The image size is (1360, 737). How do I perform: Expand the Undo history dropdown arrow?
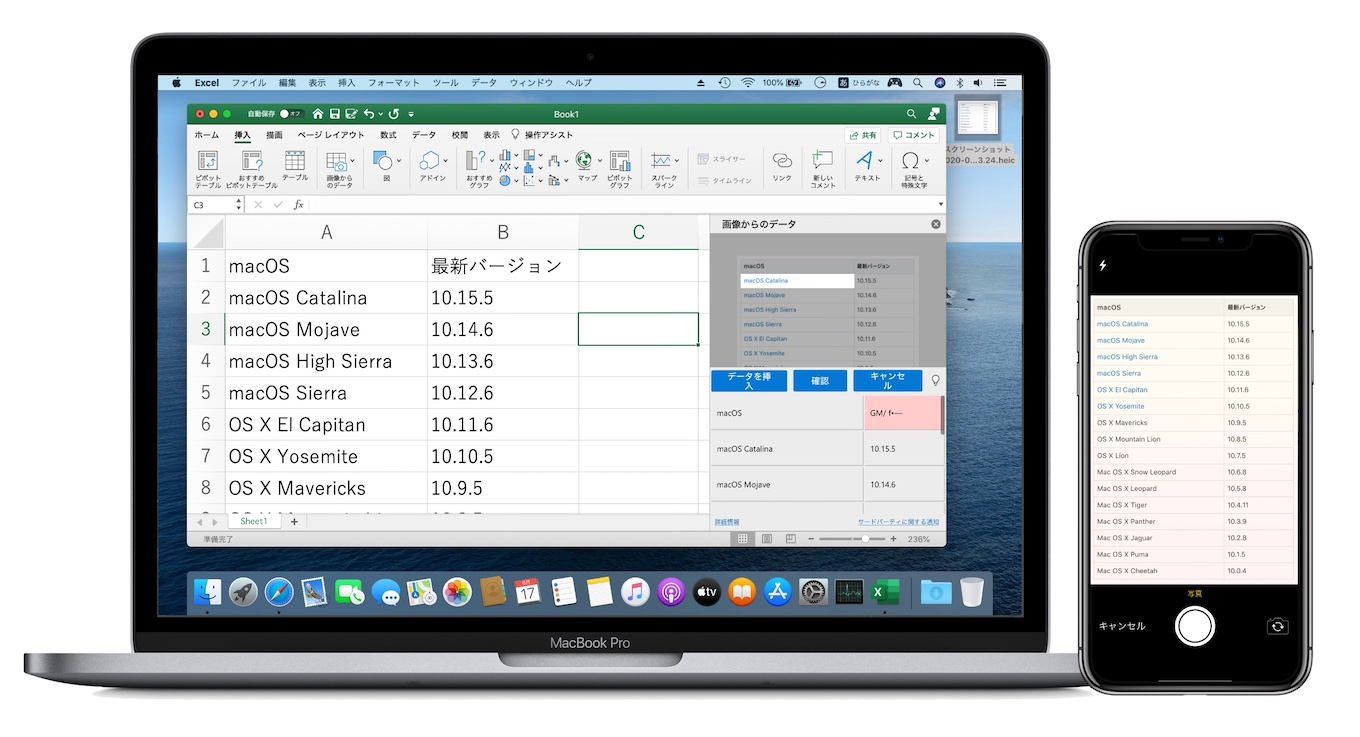[381, 115]
